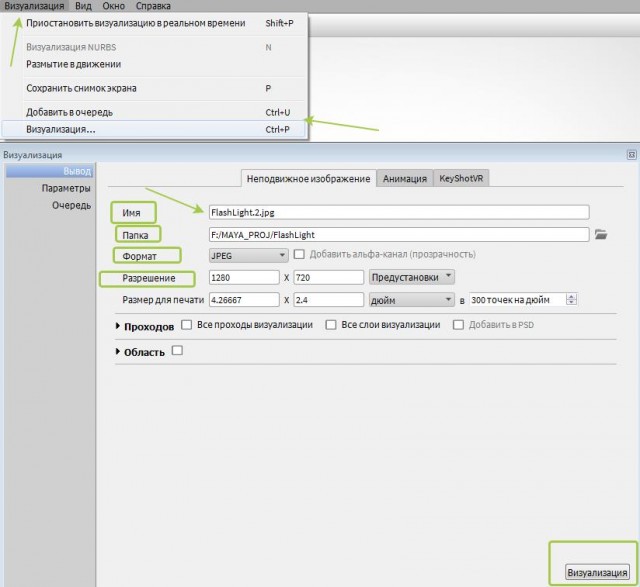Expand the 'Область' section triangle
Screen dimensions: 640x587
pyautogui.click(x=119, y=352)
